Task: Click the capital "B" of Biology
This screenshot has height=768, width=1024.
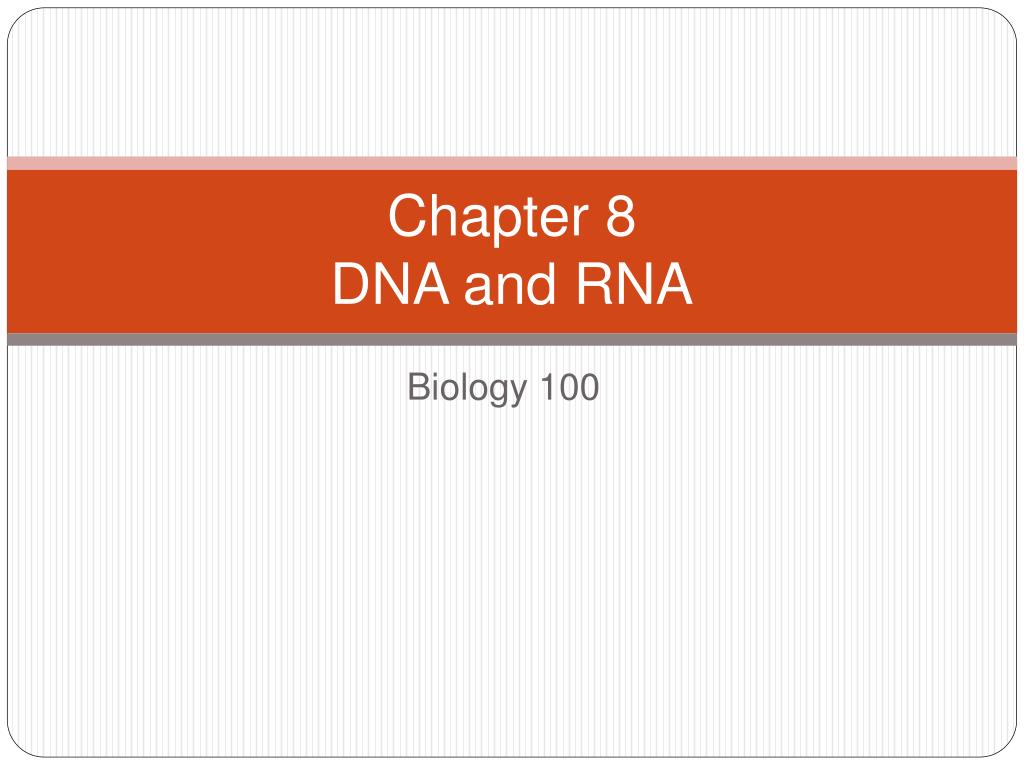Action: tap(418, 387)
